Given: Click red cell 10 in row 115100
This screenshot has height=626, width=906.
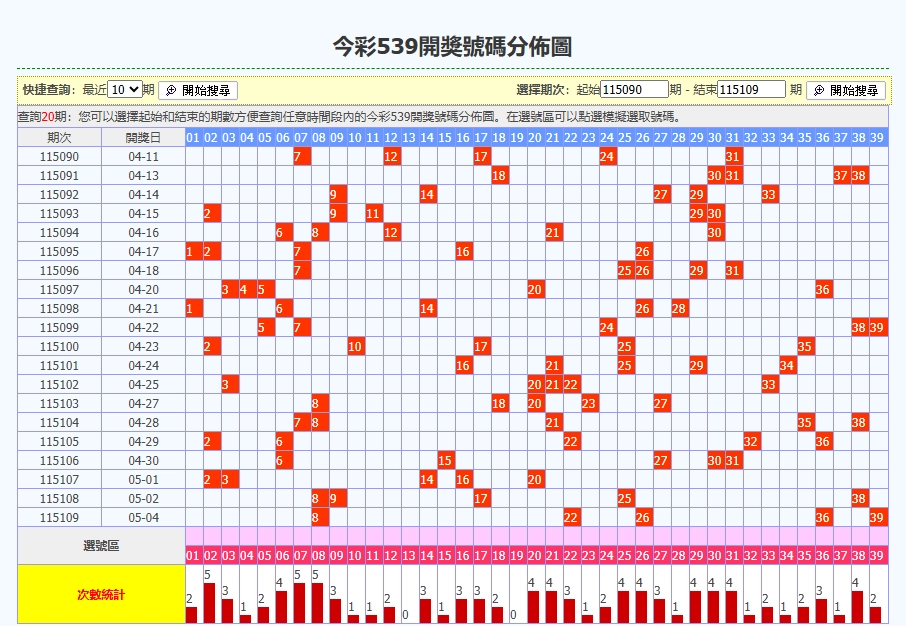Looking at the screenshot, I should point(355,347).
